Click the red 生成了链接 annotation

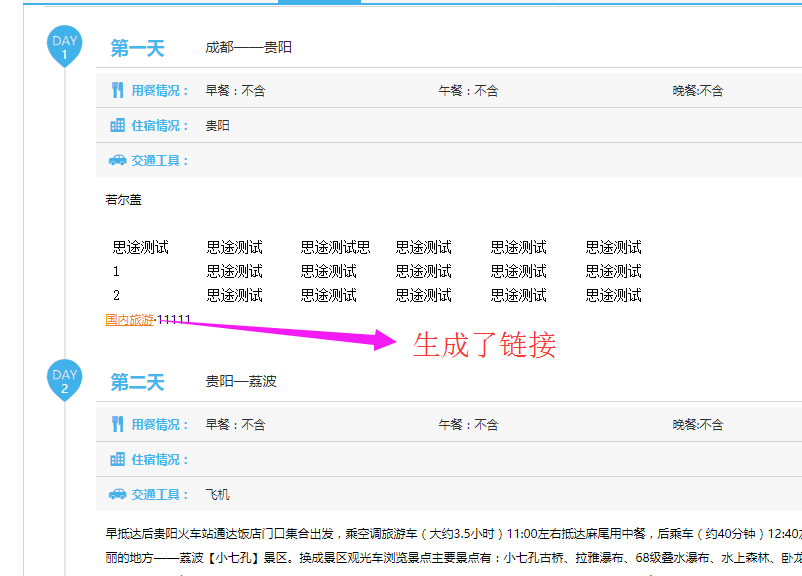484,345
